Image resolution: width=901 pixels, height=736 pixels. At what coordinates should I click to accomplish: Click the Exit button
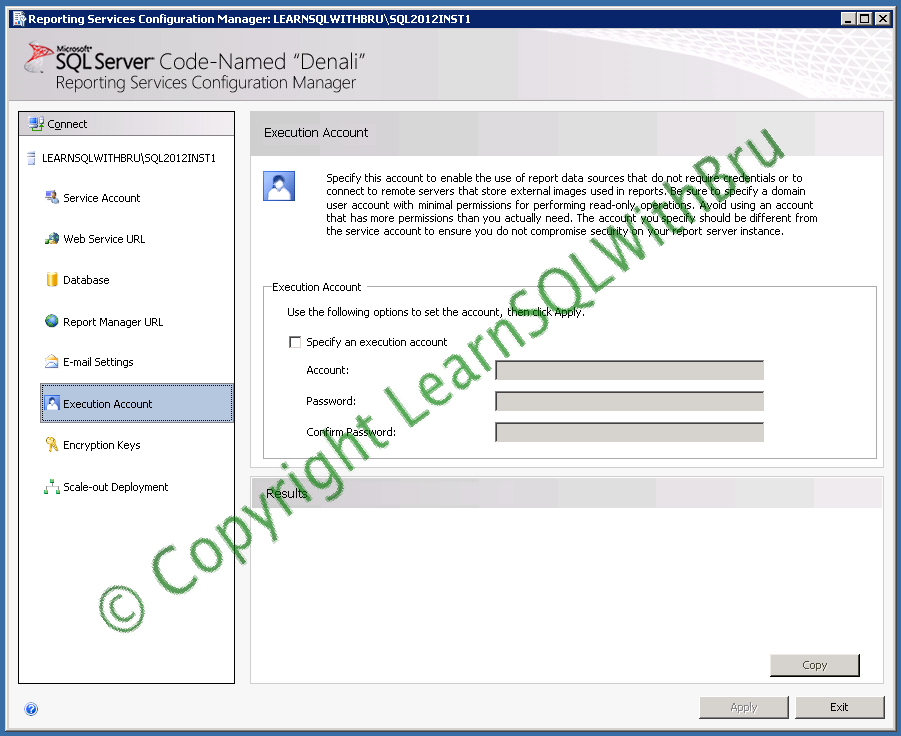[840, 707]
